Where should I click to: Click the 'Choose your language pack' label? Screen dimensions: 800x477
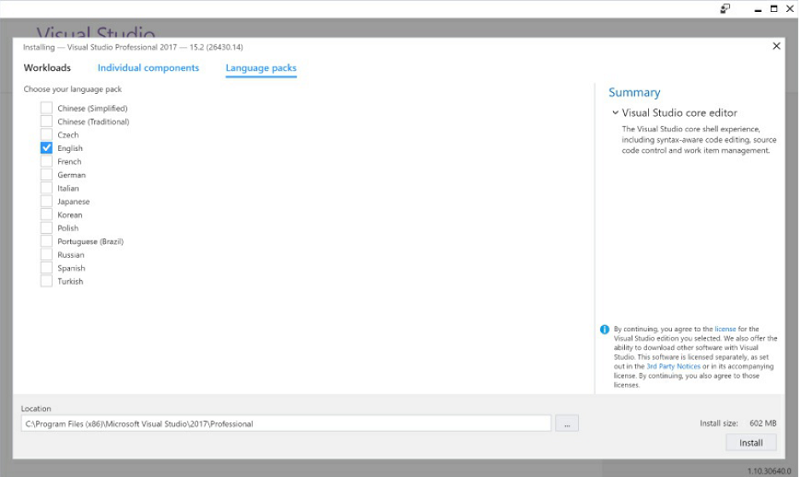(72, 89)
